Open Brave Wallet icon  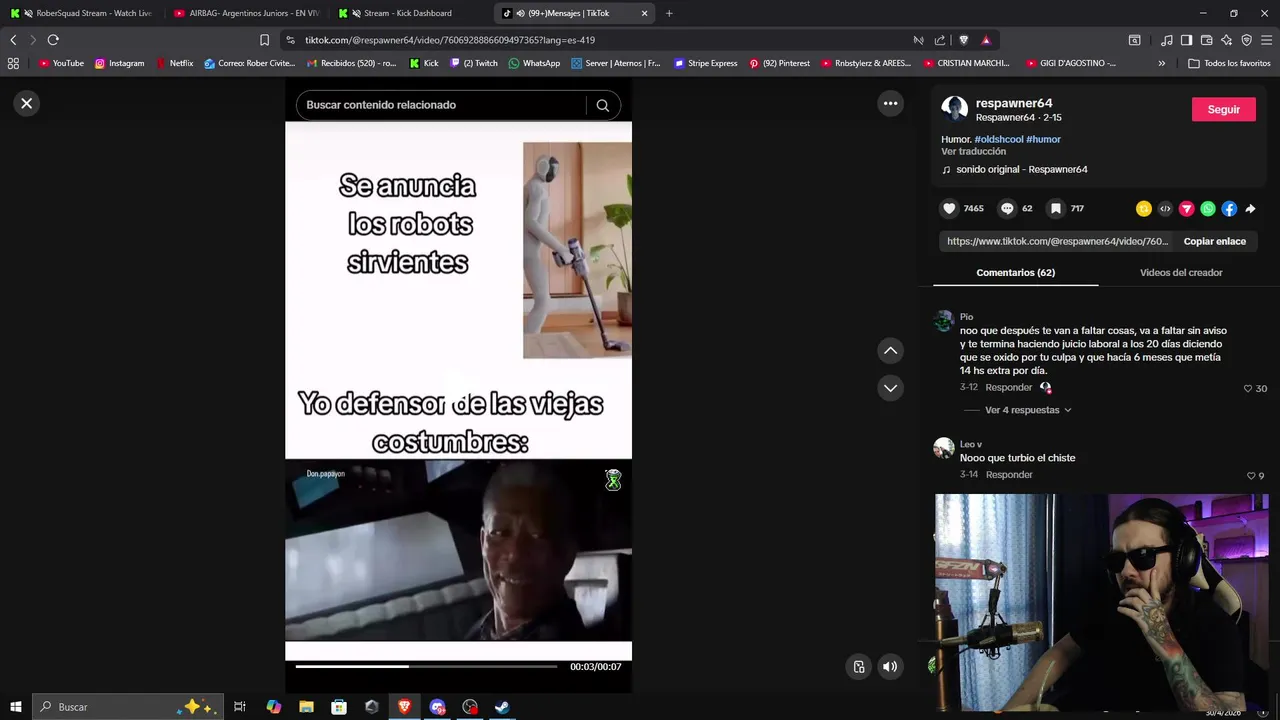click(1206, 40)
